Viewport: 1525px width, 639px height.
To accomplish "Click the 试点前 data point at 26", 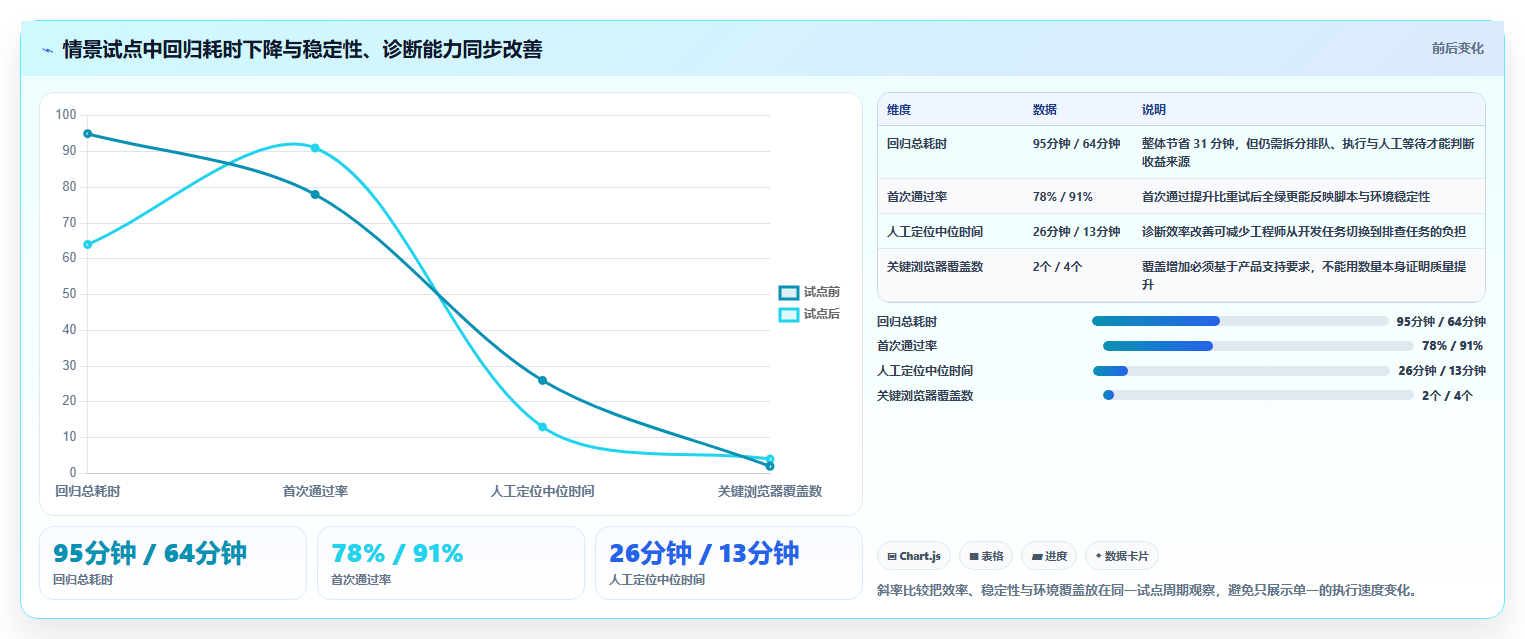I will [x=542, y=380].
